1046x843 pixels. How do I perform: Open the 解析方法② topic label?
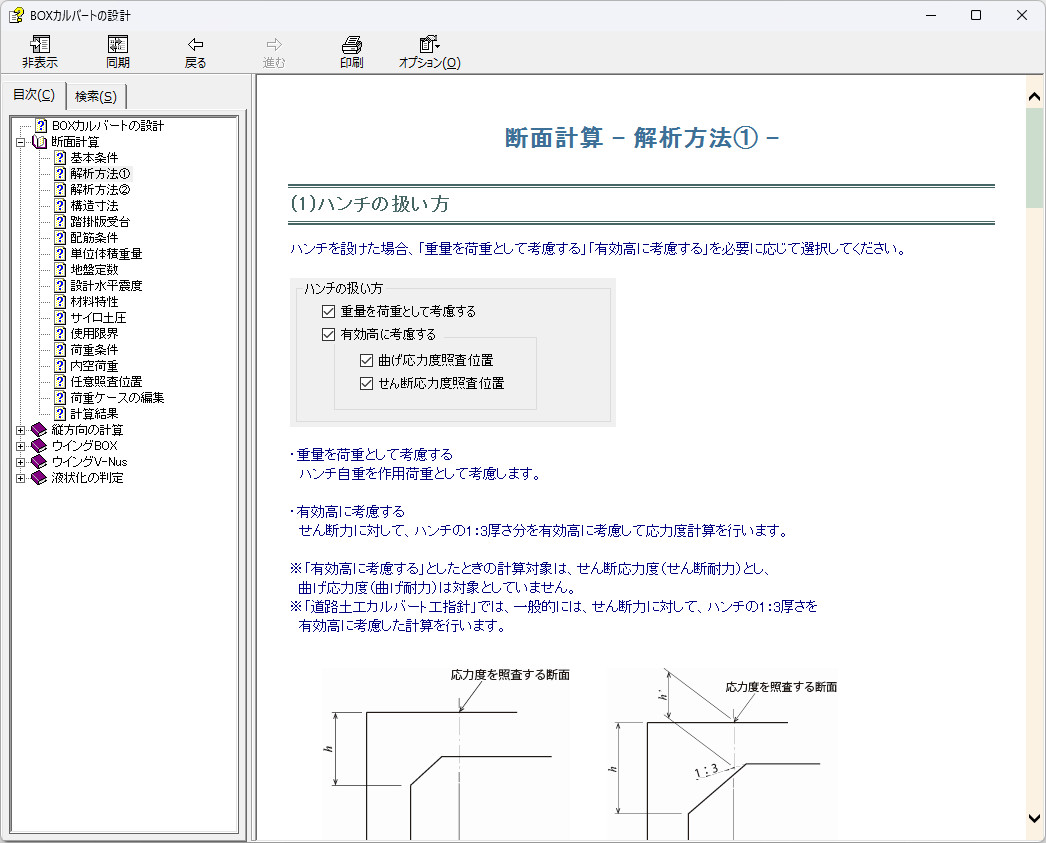coord(101,189)
